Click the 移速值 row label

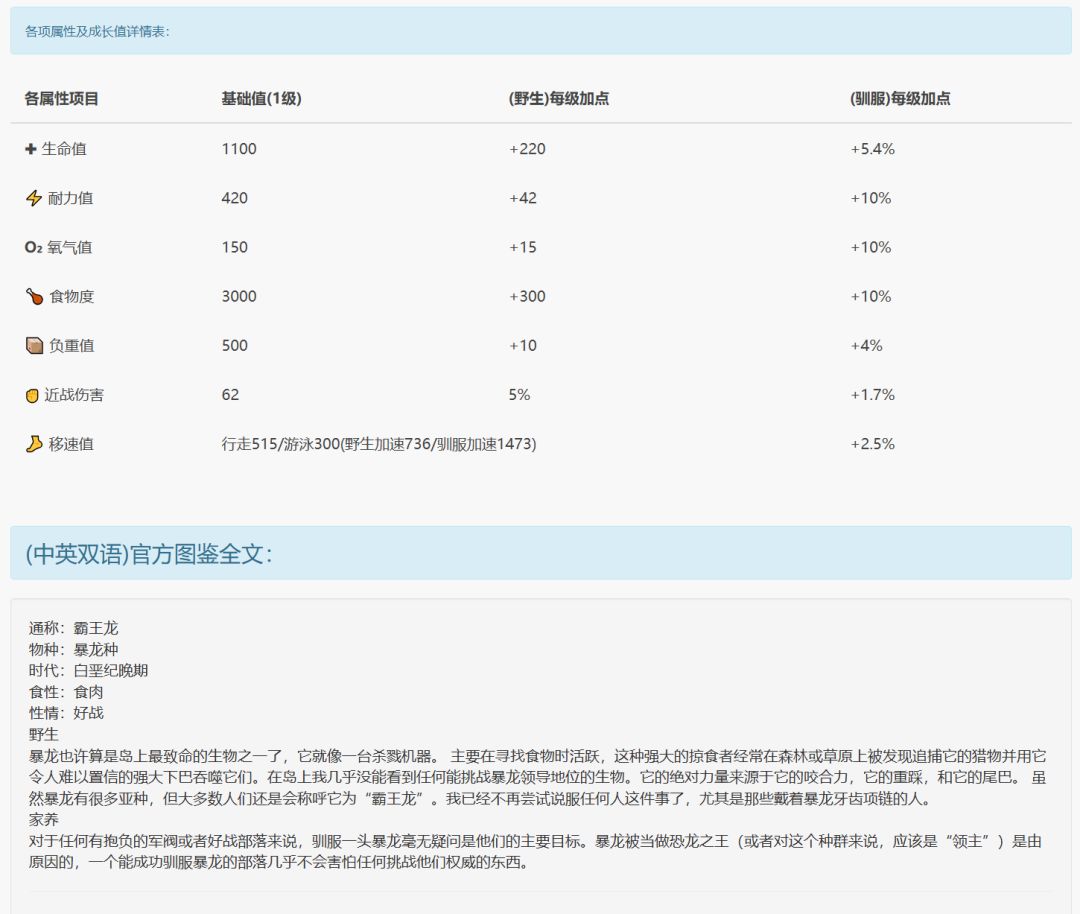71,444
